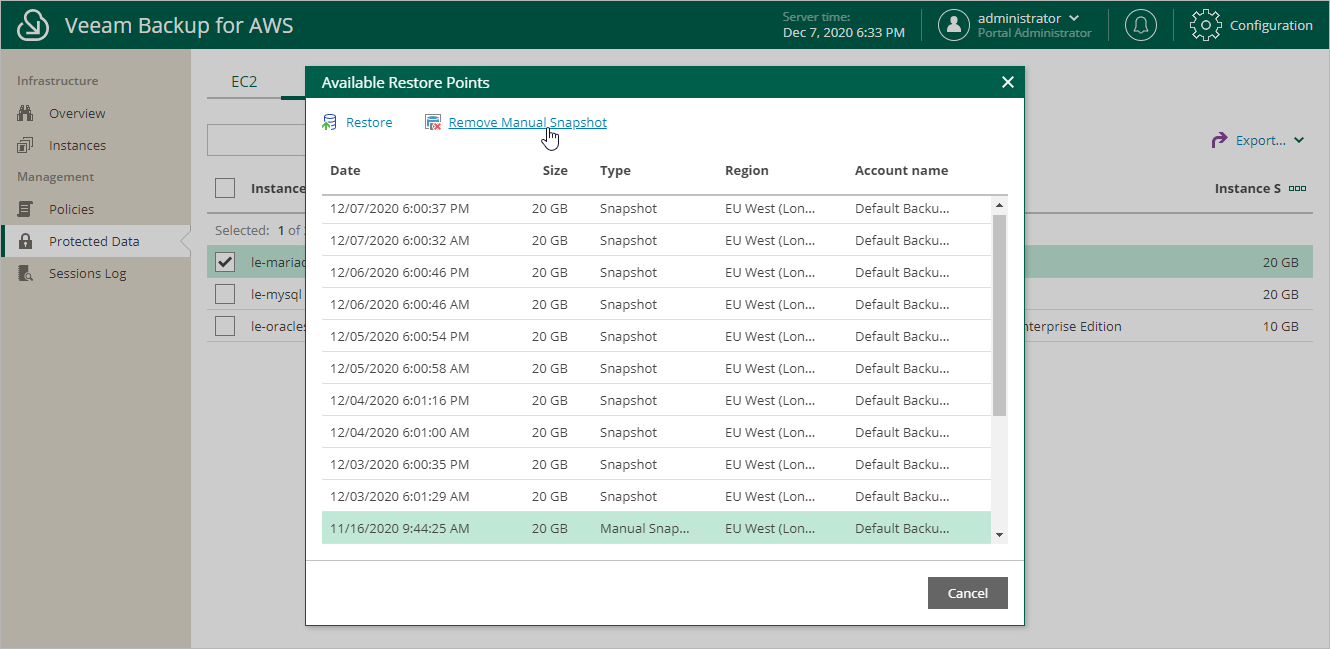Image resolution: width=1330 pixels, height=649 pixels.
Task: Open Protected Data in the sidebar
Action: coord(94,242)
